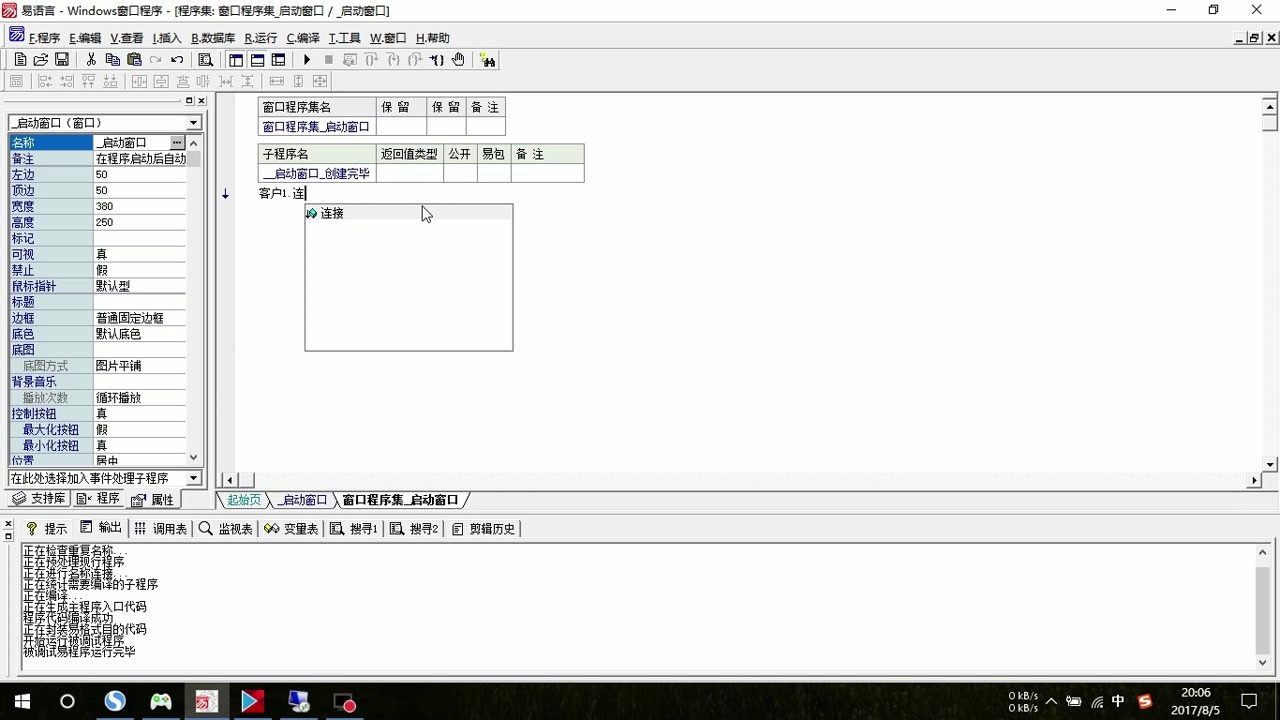Click the Redo arrow toolbar icon

(x=156, y=60)
